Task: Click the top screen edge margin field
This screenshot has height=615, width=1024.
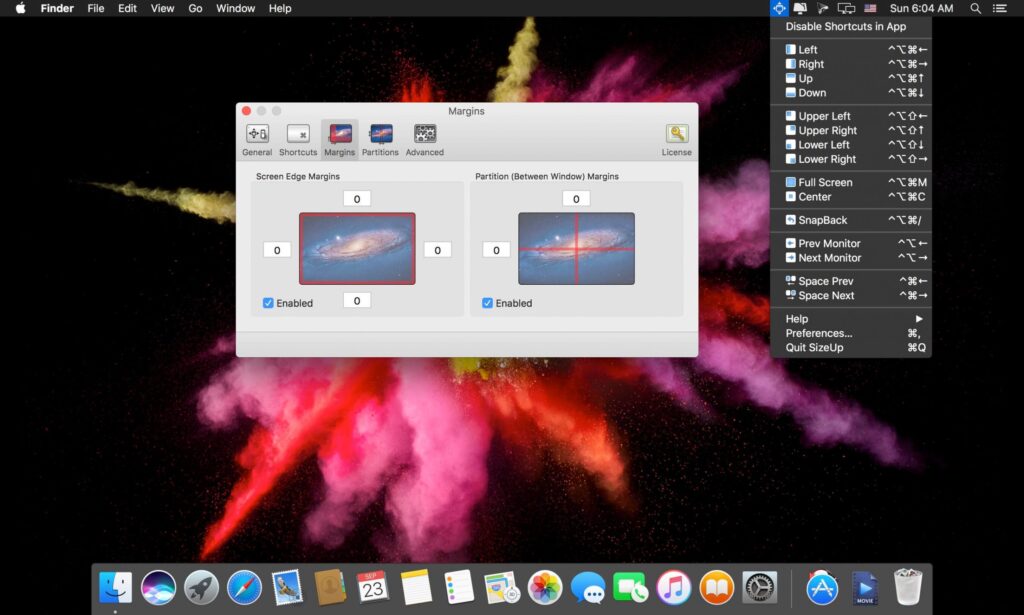Action: point(357,199)
